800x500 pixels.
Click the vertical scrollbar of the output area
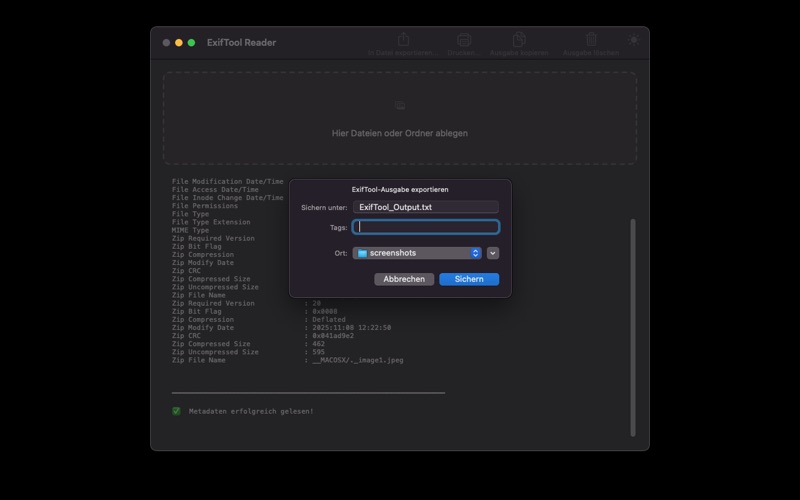pos(633,328)
